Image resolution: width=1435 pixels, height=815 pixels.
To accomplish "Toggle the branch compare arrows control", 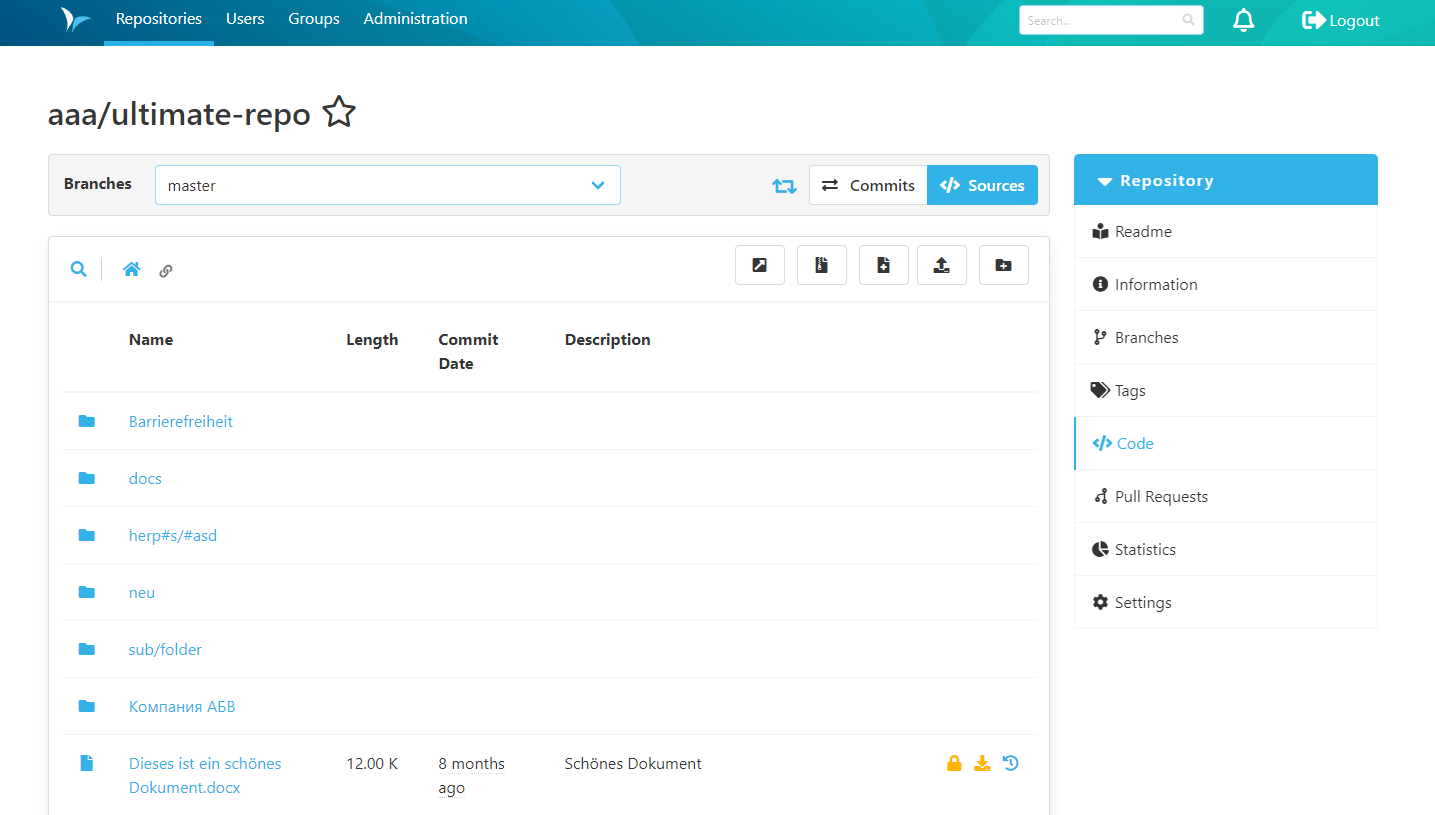I will 784,185.
